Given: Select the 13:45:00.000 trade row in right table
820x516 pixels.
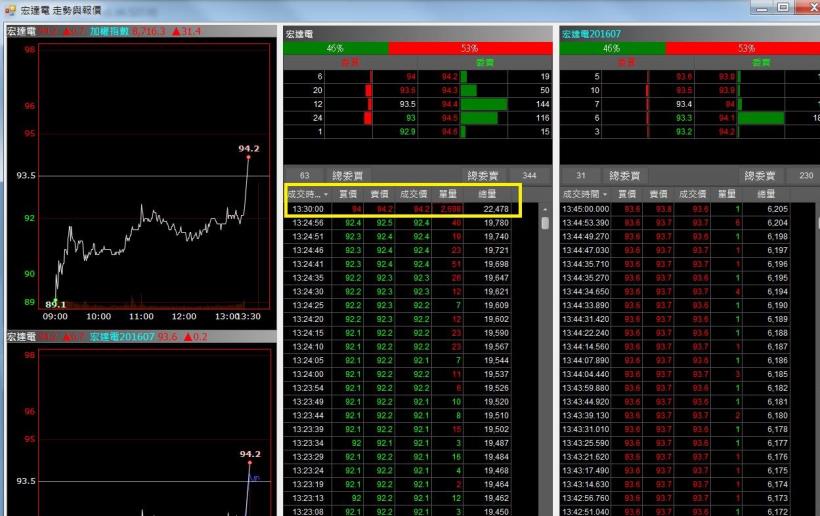Looking at the screenshot, I should click(680, 209).
